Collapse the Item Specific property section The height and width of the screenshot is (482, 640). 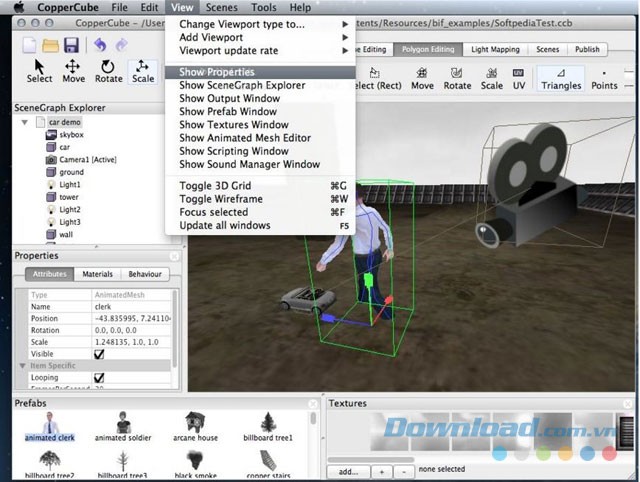pyautogui.click(x=23, y=366)
